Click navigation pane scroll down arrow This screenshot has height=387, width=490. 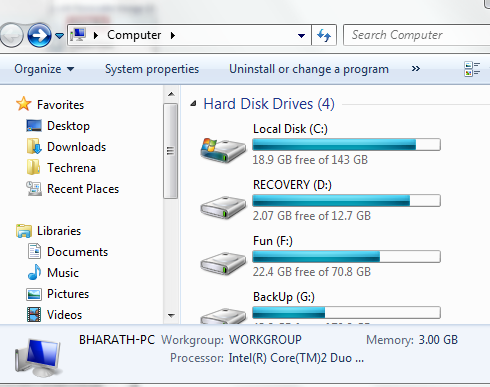click(171, 315)
